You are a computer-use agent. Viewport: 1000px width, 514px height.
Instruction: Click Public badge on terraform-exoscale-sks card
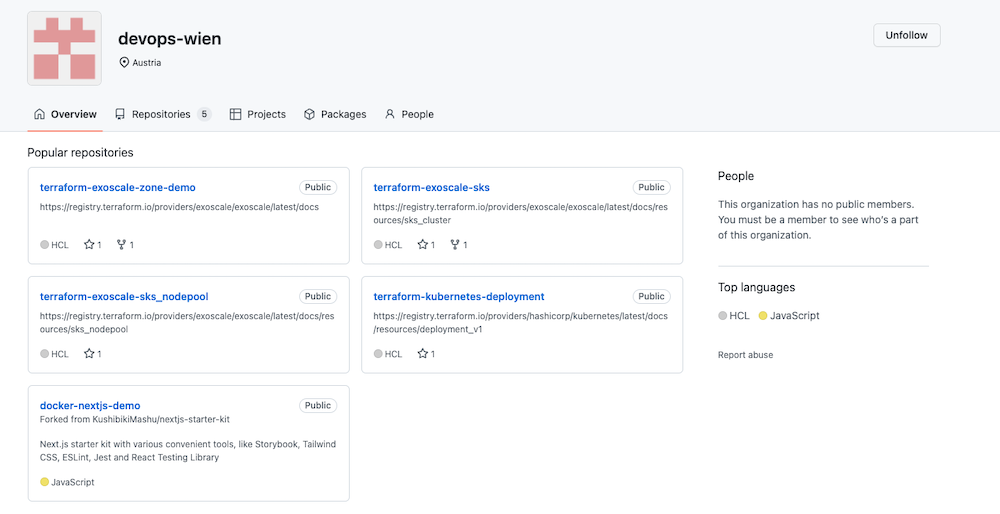pos(651,187)
